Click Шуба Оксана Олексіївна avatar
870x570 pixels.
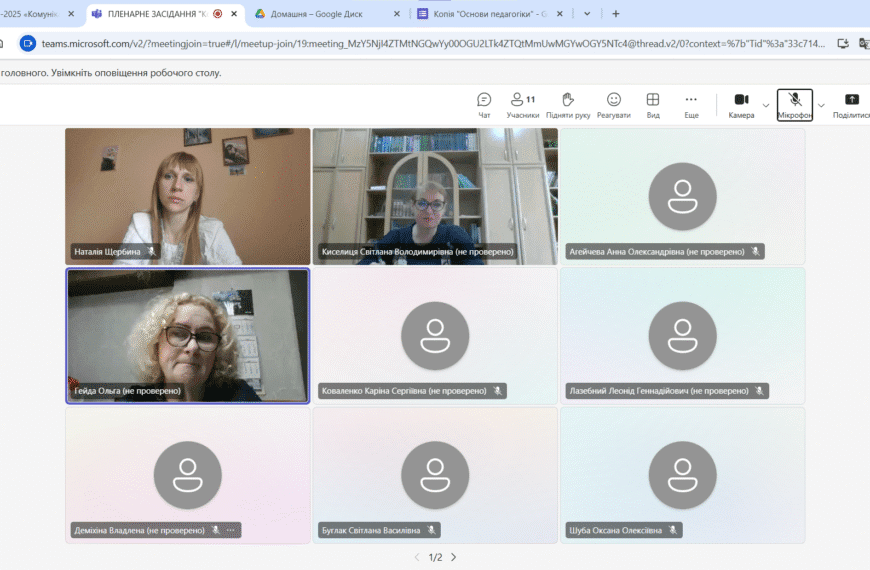tap(682, 475)
